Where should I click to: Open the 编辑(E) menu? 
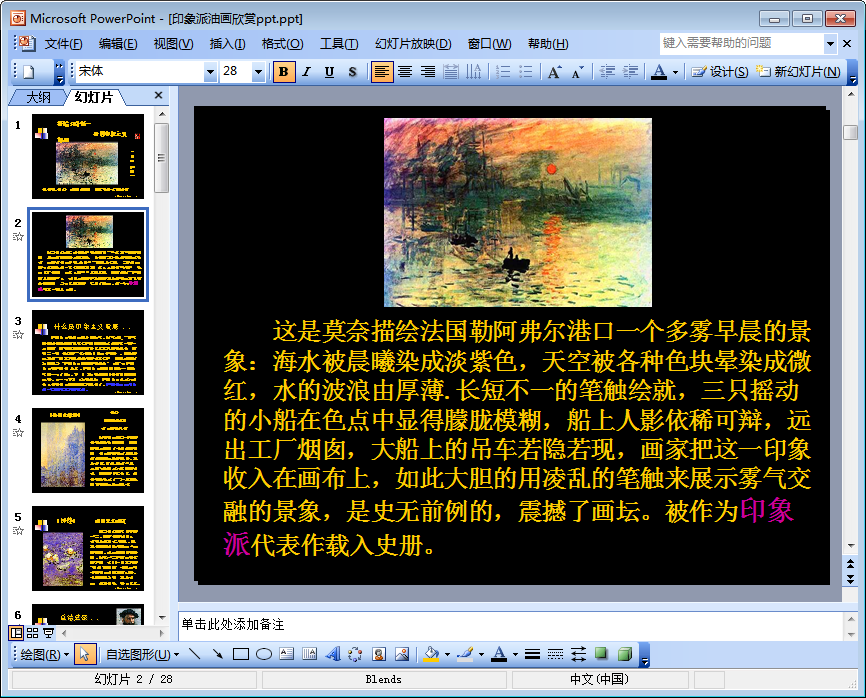point(118,44)
